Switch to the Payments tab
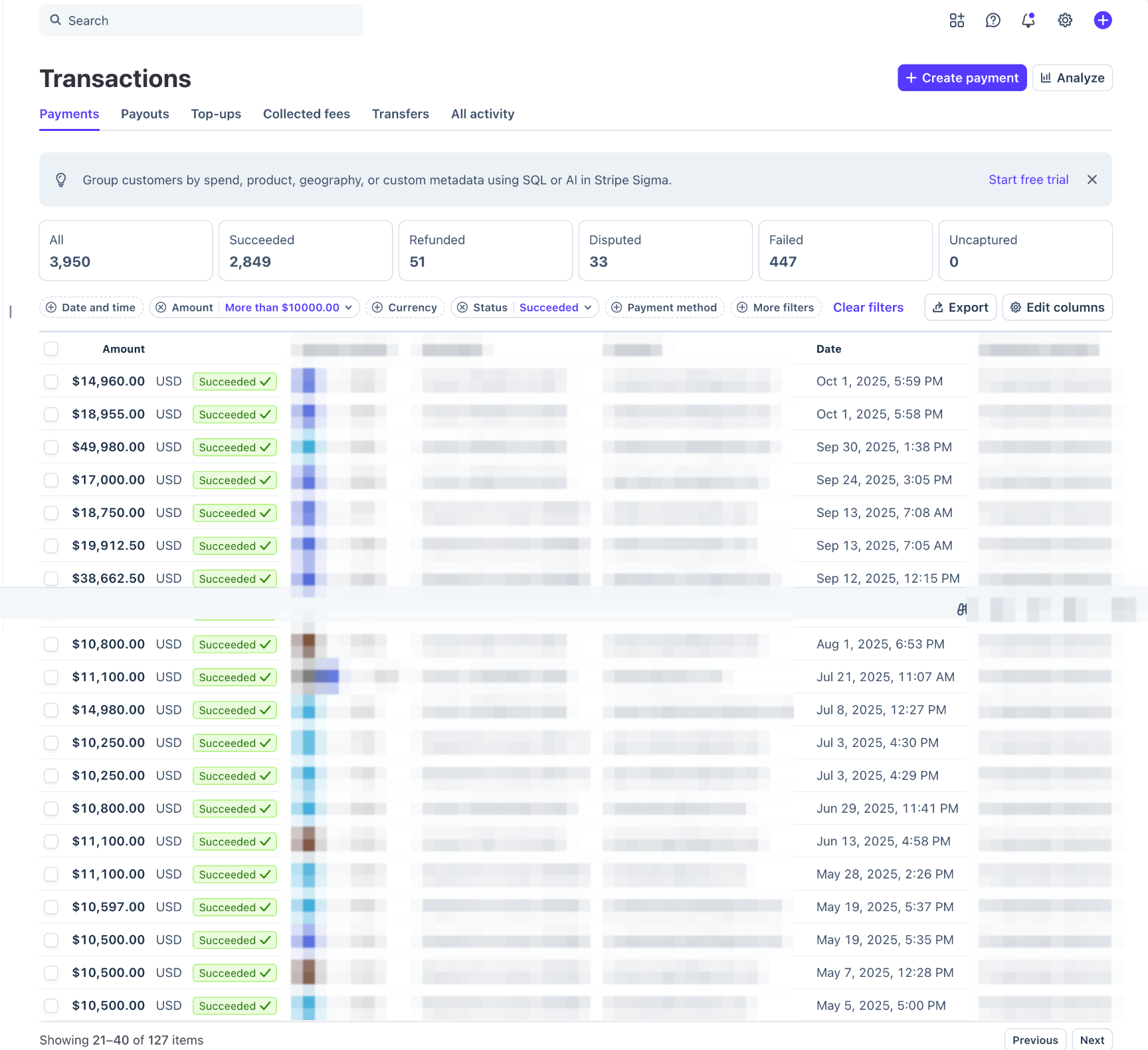The image size is (1148, 1050). [x=69, y=114]
